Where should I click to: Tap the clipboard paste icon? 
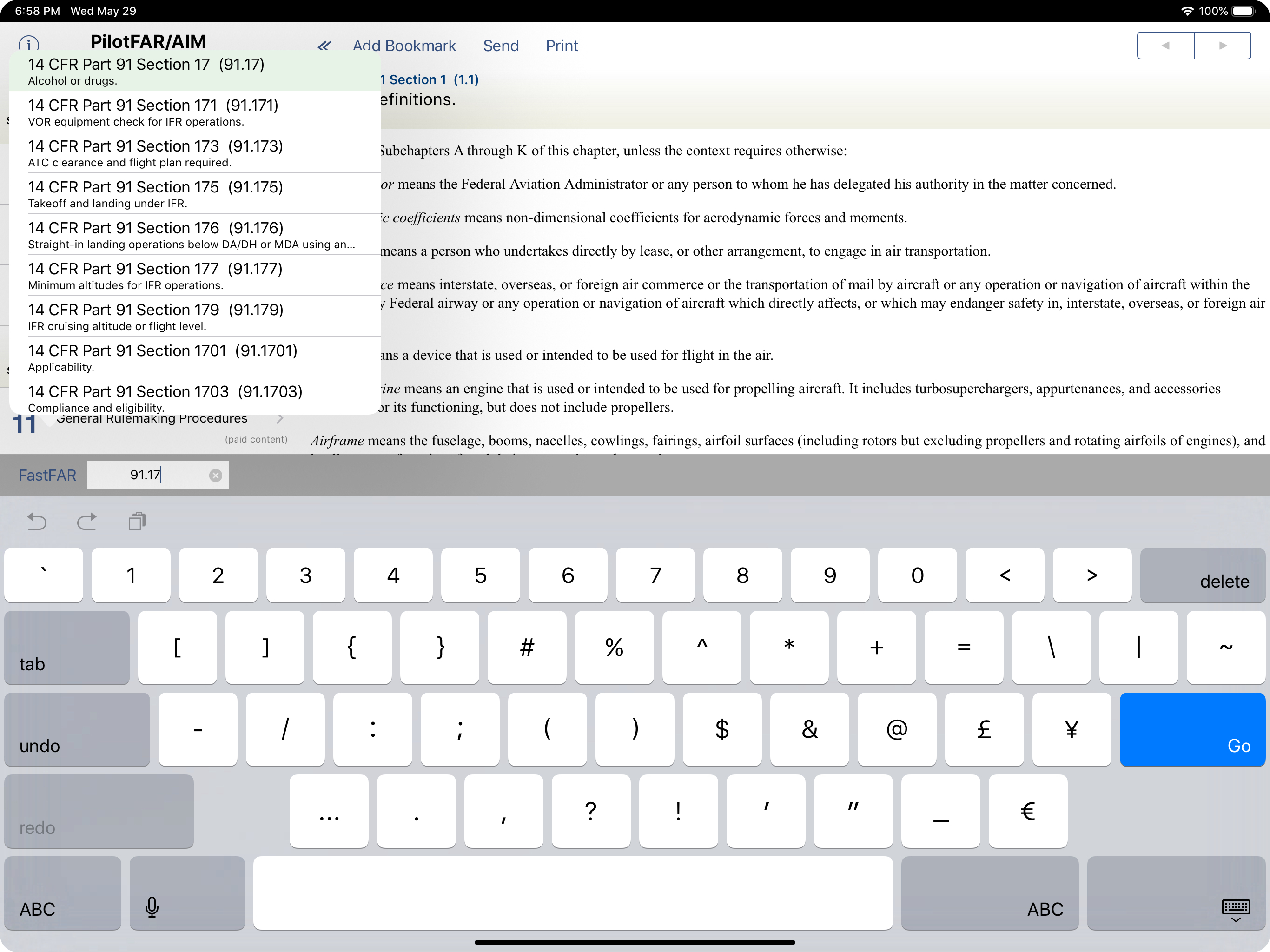(137, 522)
